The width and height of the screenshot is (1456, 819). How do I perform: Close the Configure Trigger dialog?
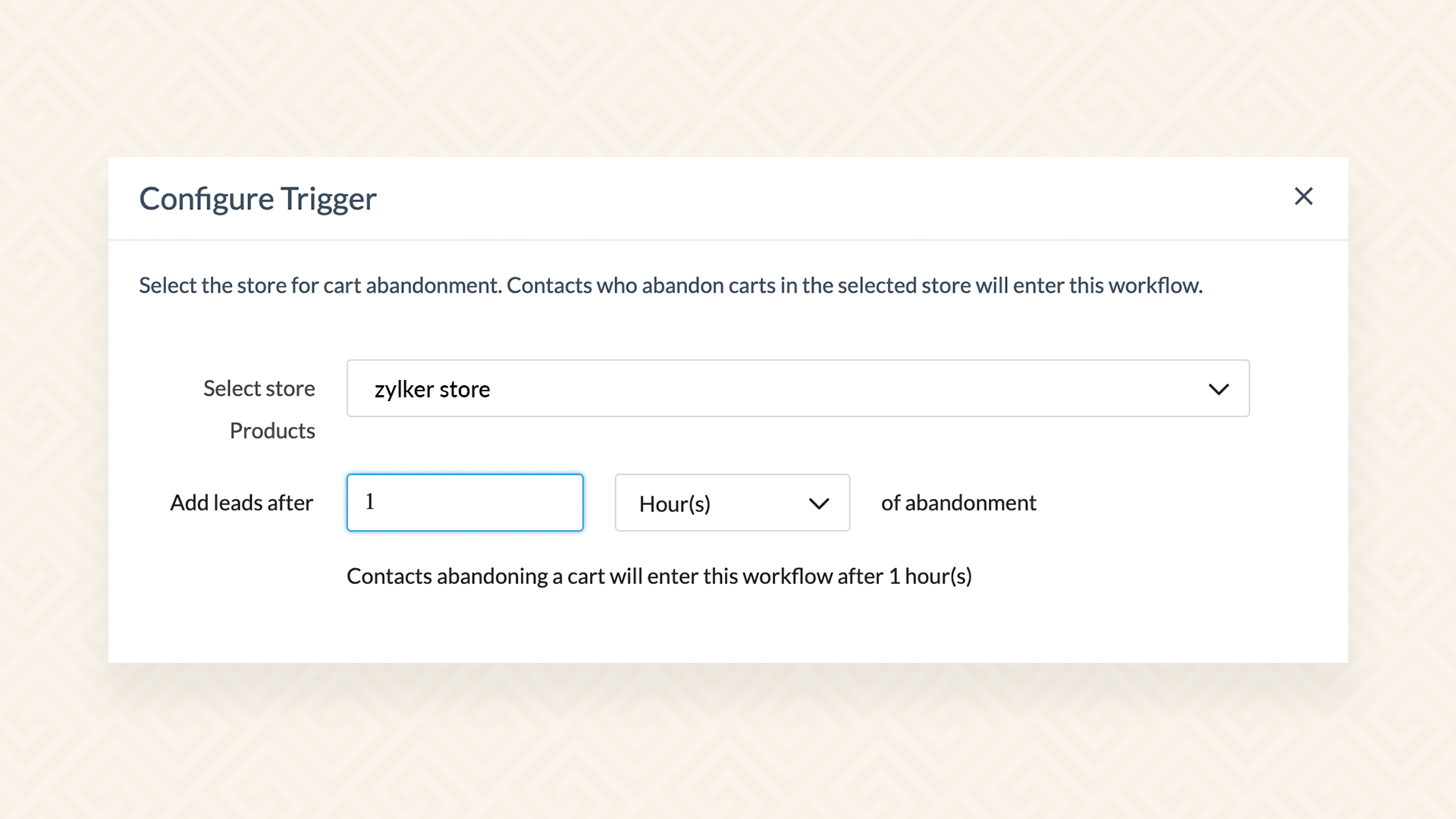click(1303, 196)
